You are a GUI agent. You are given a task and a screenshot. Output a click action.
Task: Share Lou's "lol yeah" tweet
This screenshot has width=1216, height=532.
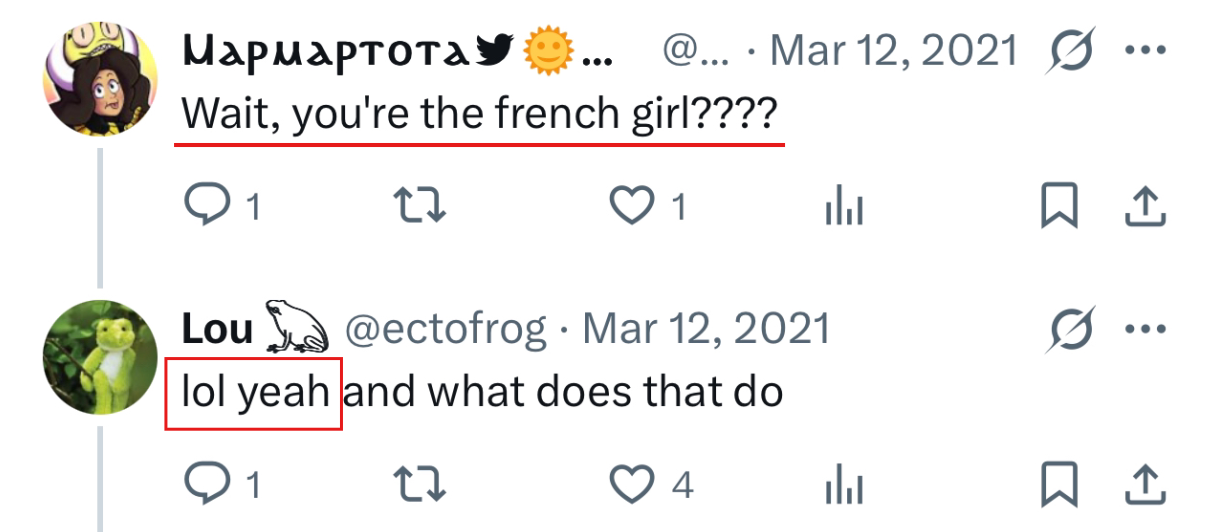tap(1146, 485)
